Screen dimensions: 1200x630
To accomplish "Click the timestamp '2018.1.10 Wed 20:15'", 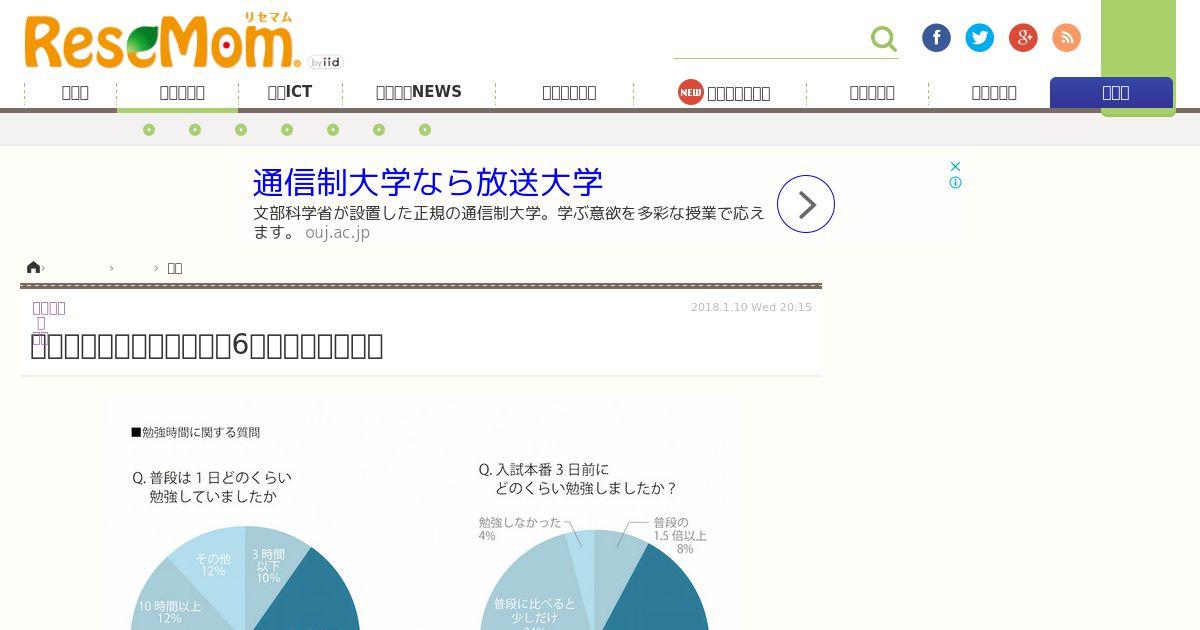I will (x=751, y=307).
